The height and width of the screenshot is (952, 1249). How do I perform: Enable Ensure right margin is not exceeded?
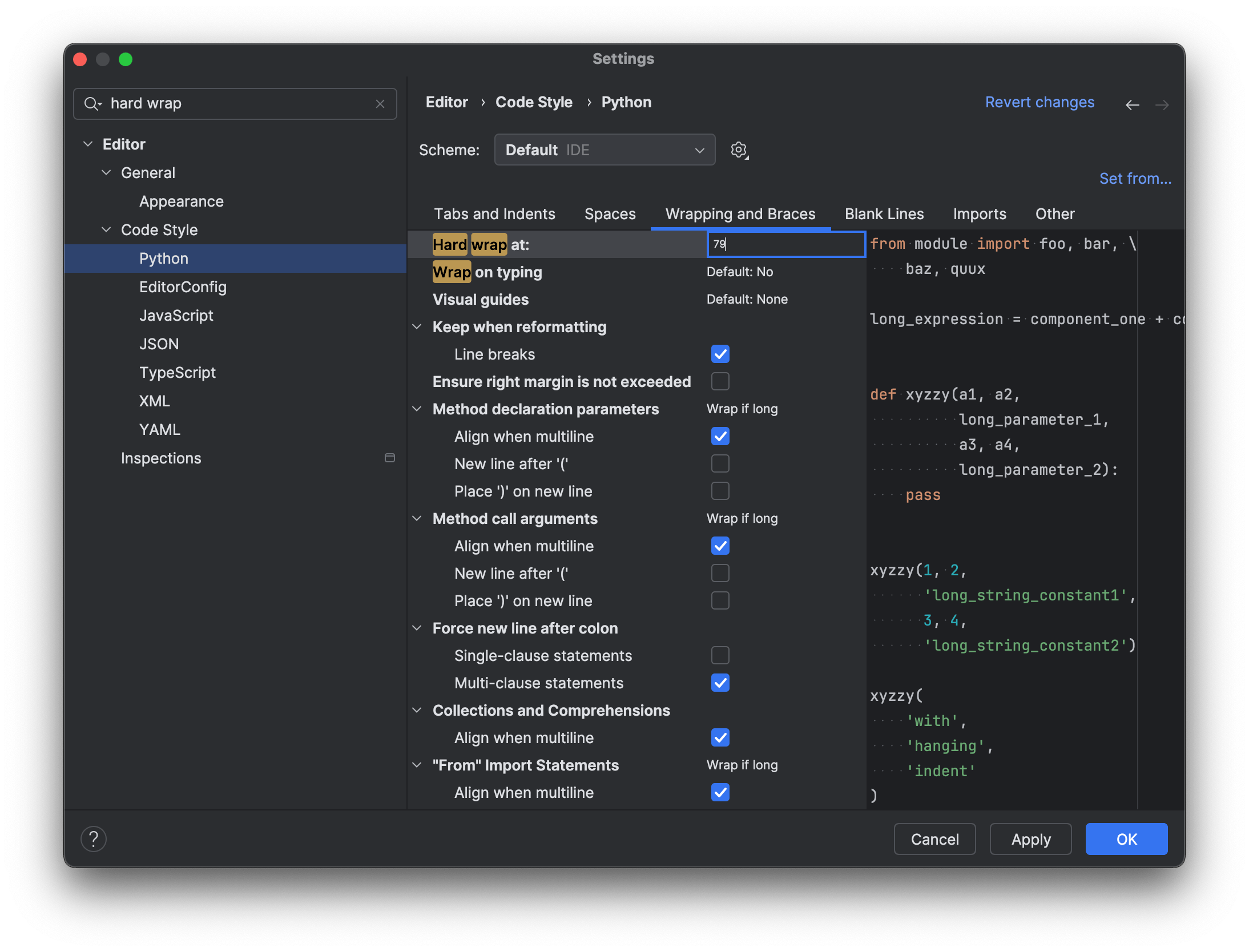pyautogui.click(x=720, y=381)
